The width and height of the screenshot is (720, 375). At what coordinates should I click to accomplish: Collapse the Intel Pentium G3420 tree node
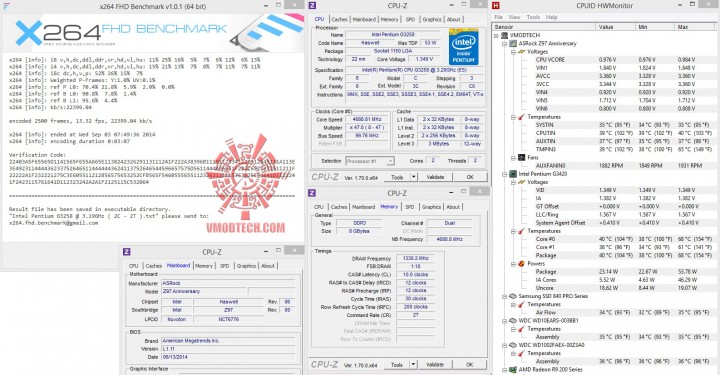(x=505, y=174)
